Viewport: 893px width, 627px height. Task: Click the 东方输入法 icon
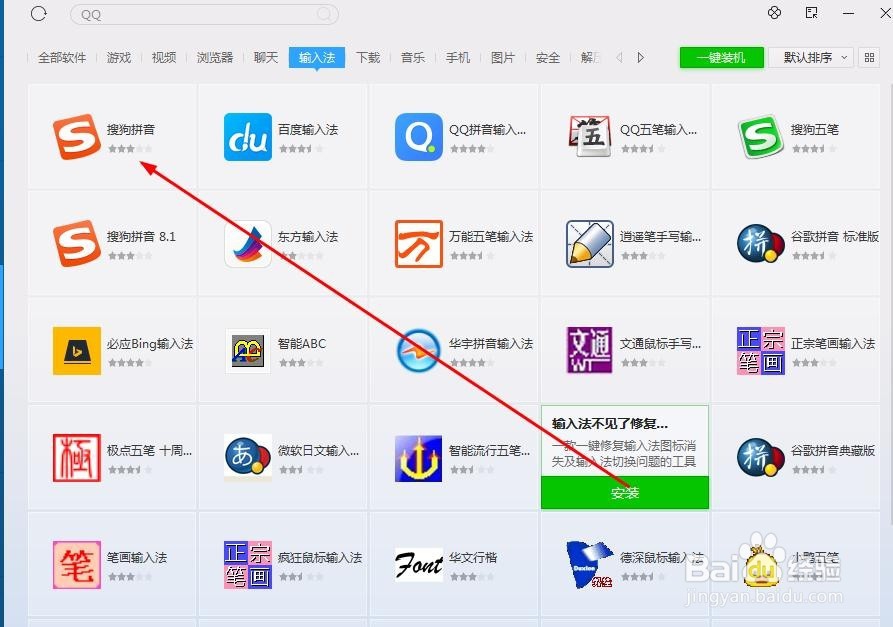248,244
